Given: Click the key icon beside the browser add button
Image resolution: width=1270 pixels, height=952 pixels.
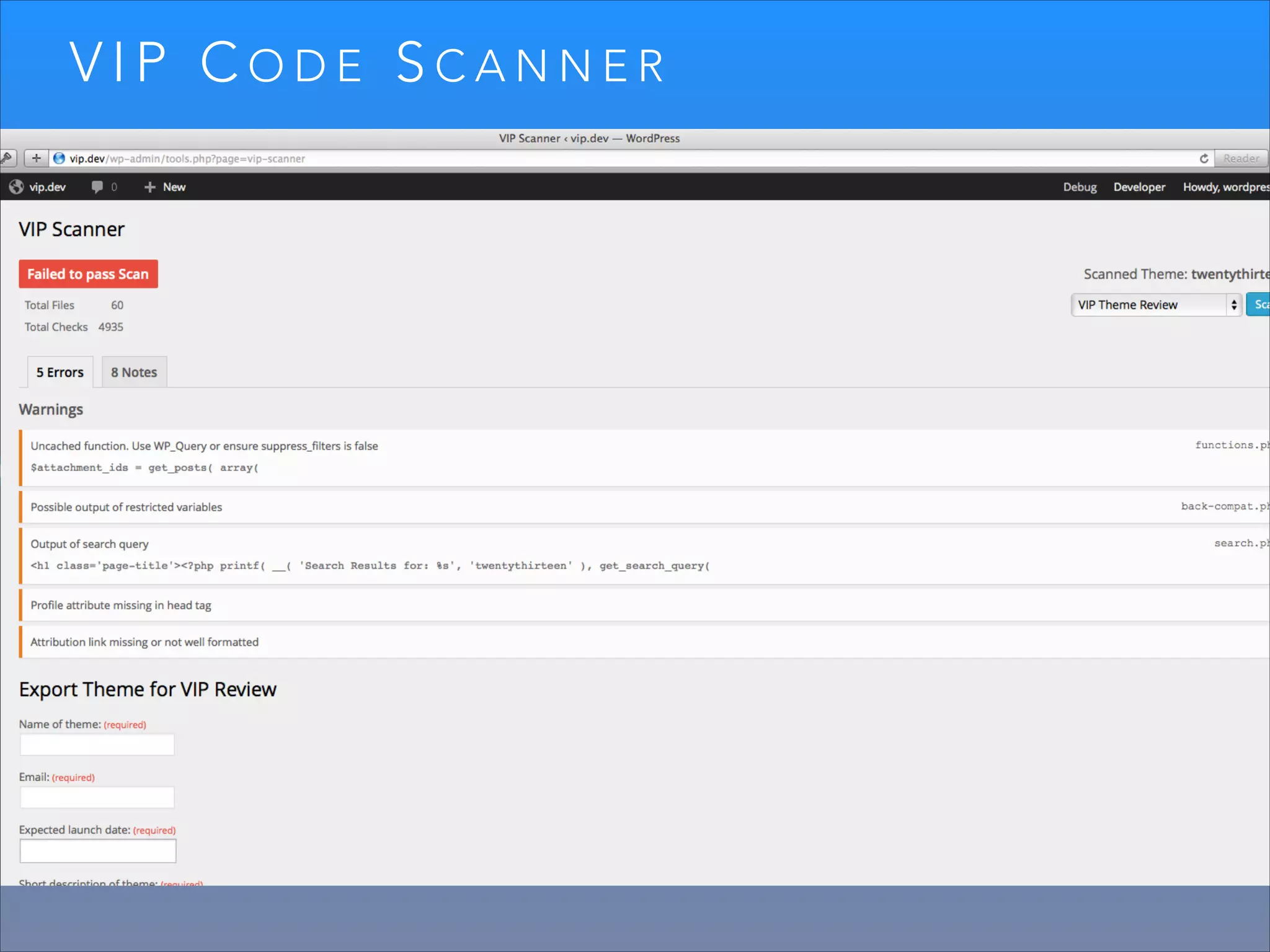Looking at the screenshot, I should 7,158.
